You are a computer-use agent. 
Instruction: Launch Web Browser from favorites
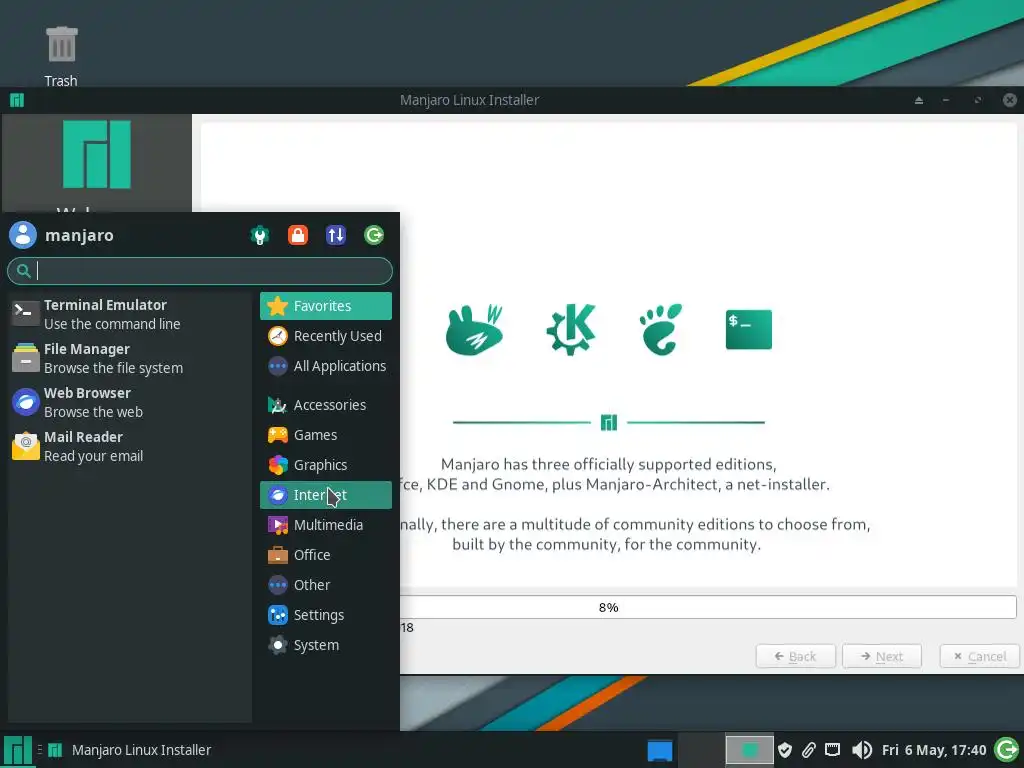(129, 402)
